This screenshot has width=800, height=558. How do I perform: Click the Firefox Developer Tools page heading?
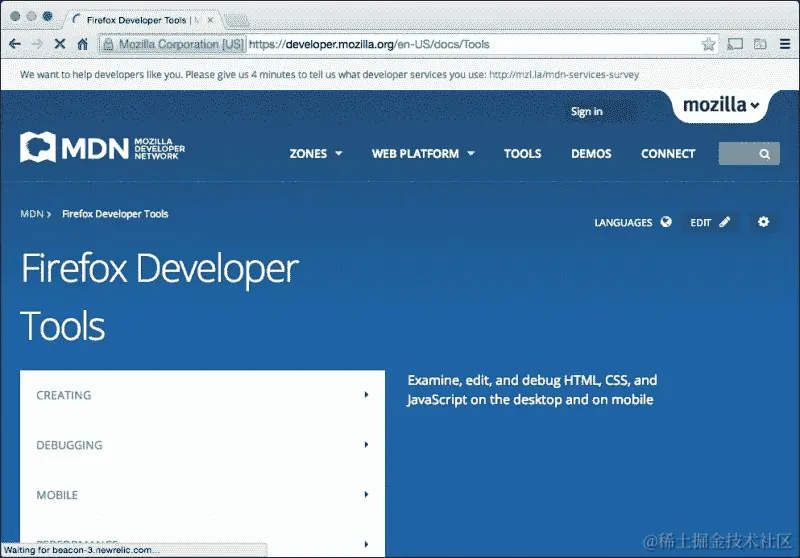tap(159, 297)
